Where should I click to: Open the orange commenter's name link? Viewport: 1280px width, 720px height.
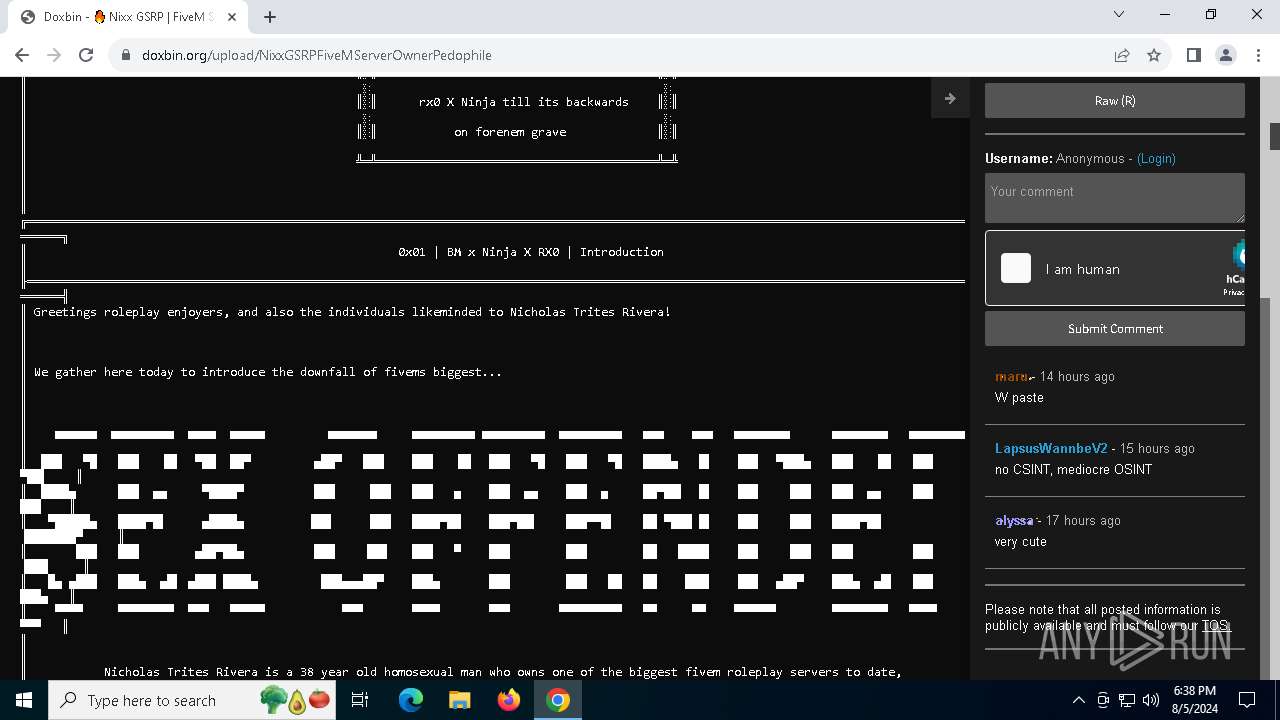pos(1014,376)
